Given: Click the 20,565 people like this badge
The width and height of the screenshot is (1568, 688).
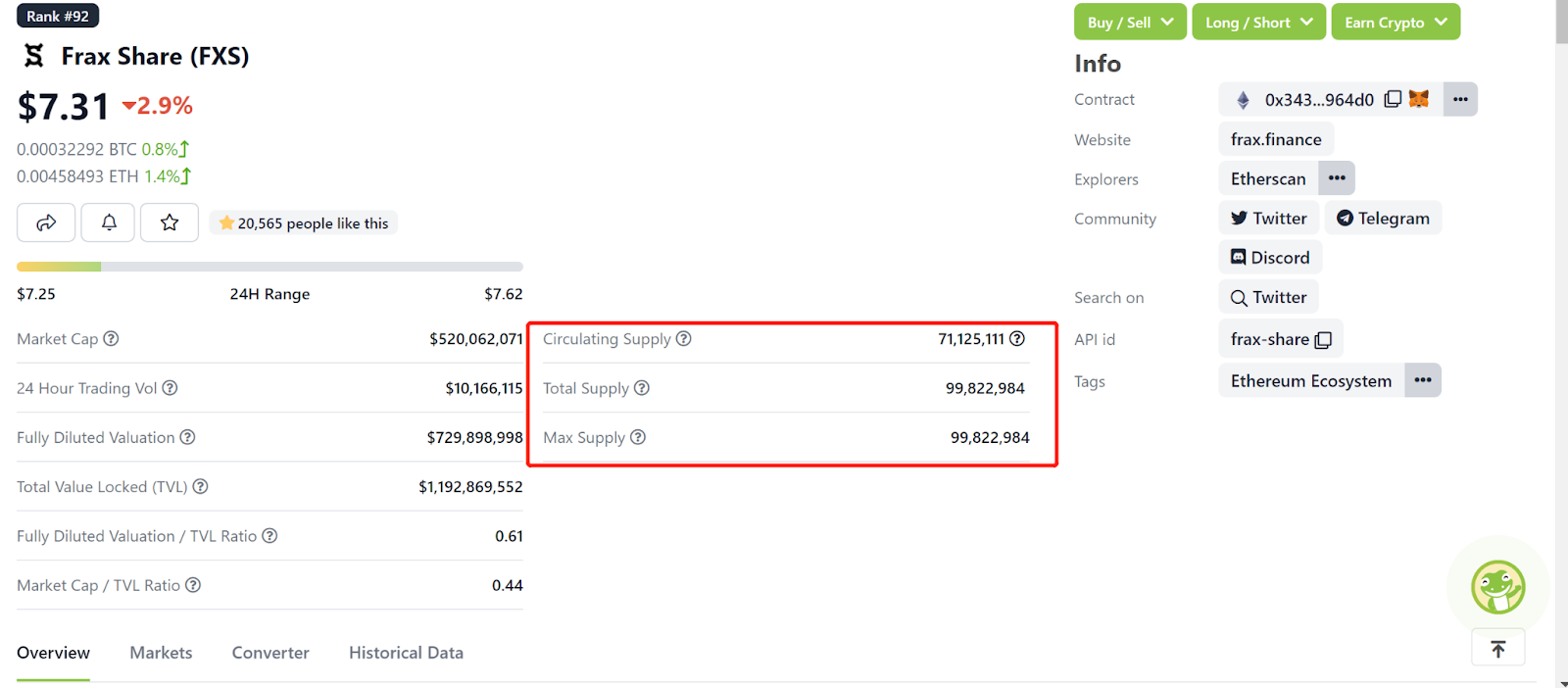Looking at the screenshot, I should (303, 223).
